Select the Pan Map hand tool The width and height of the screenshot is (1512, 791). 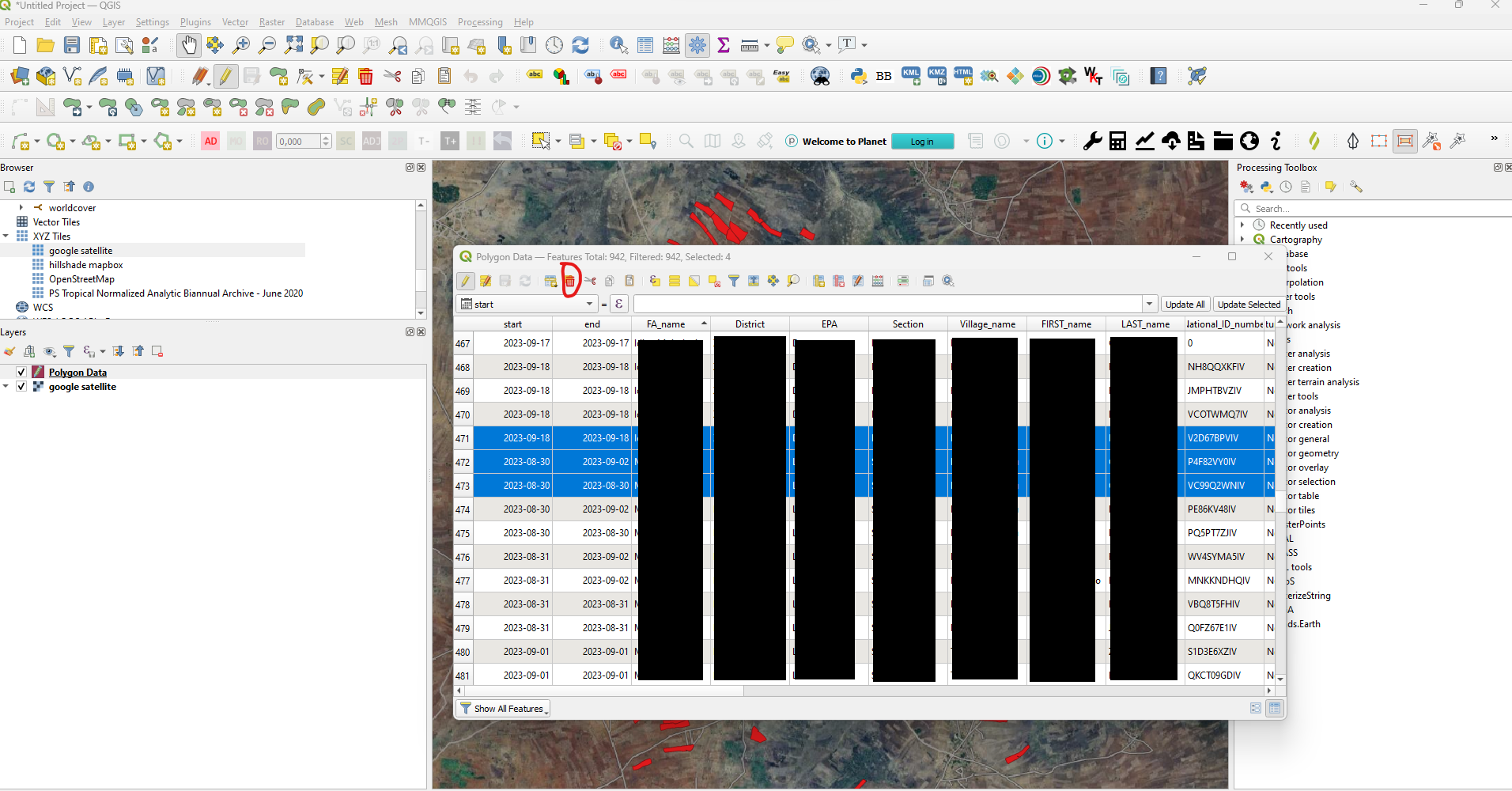point(188,45)
